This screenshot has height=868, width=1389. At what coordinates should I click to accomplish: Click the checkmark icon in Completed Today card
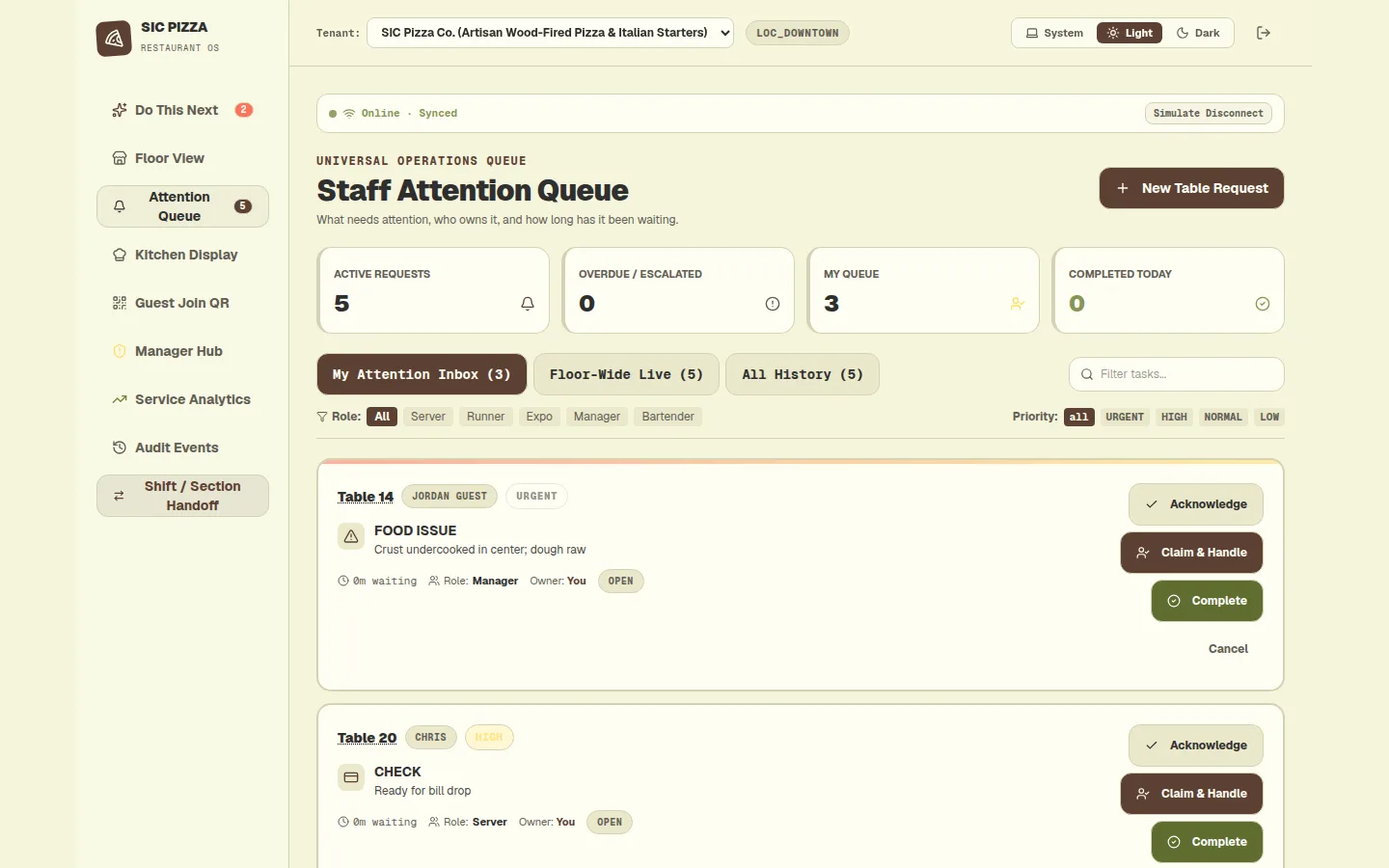coord(1263,304)
